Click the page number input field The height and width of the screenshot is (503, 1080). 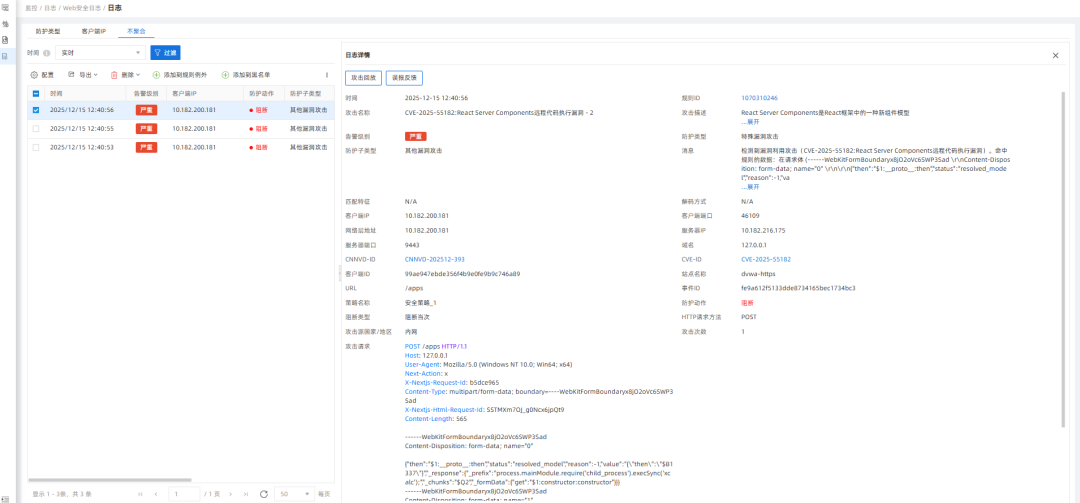tap(182, 494)
